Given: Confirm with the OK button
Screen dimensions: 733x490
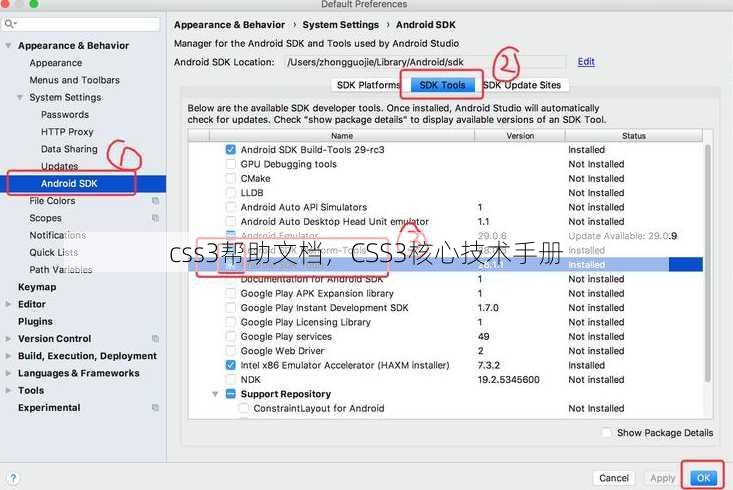Looking at the screenshot, I should click(x=704, y=478).
